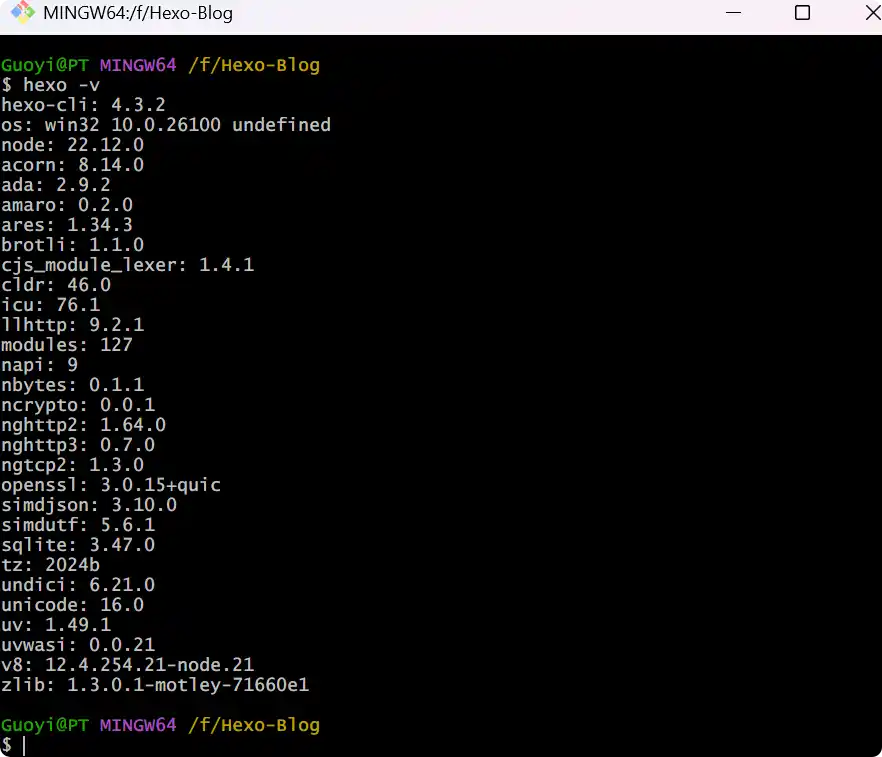Click the Git Bash icon in title bar
Image resolution: width=882 pixels, height=757 pixels.
(22, 12)
